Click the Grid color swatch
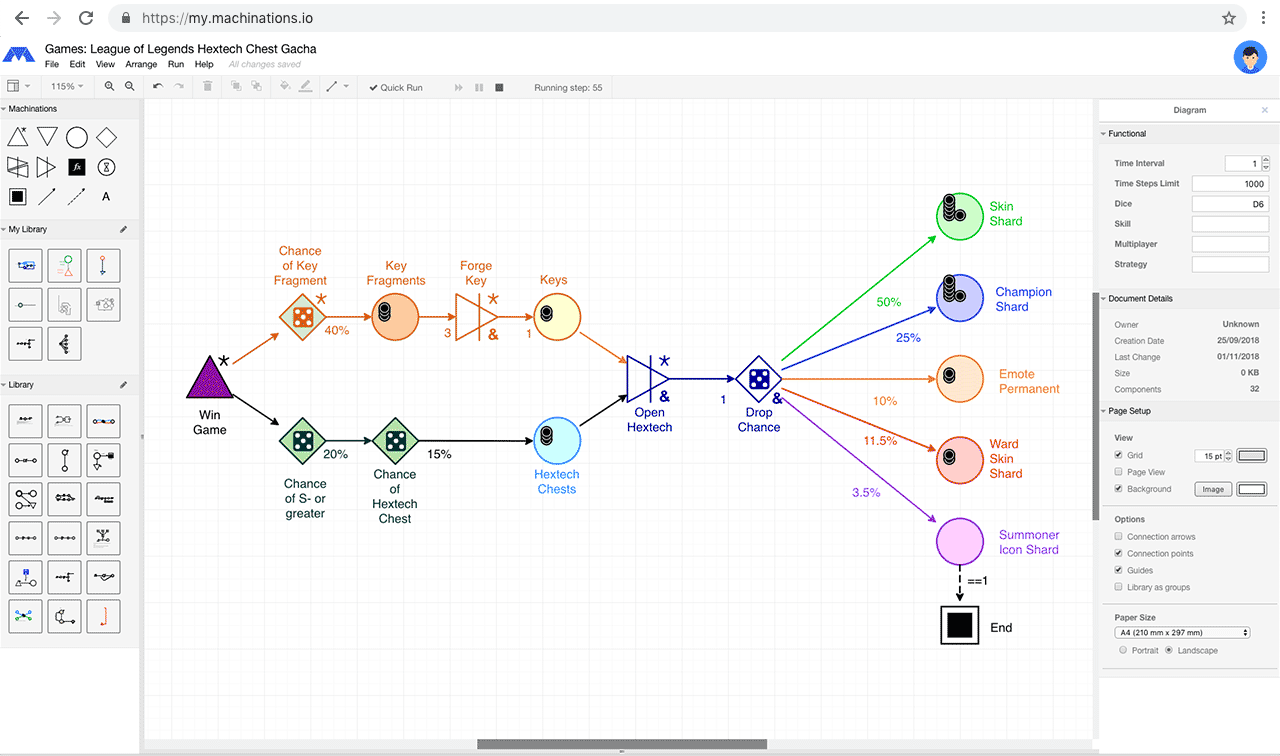This screenshot has height=756, width=1280. point(1251,456)
